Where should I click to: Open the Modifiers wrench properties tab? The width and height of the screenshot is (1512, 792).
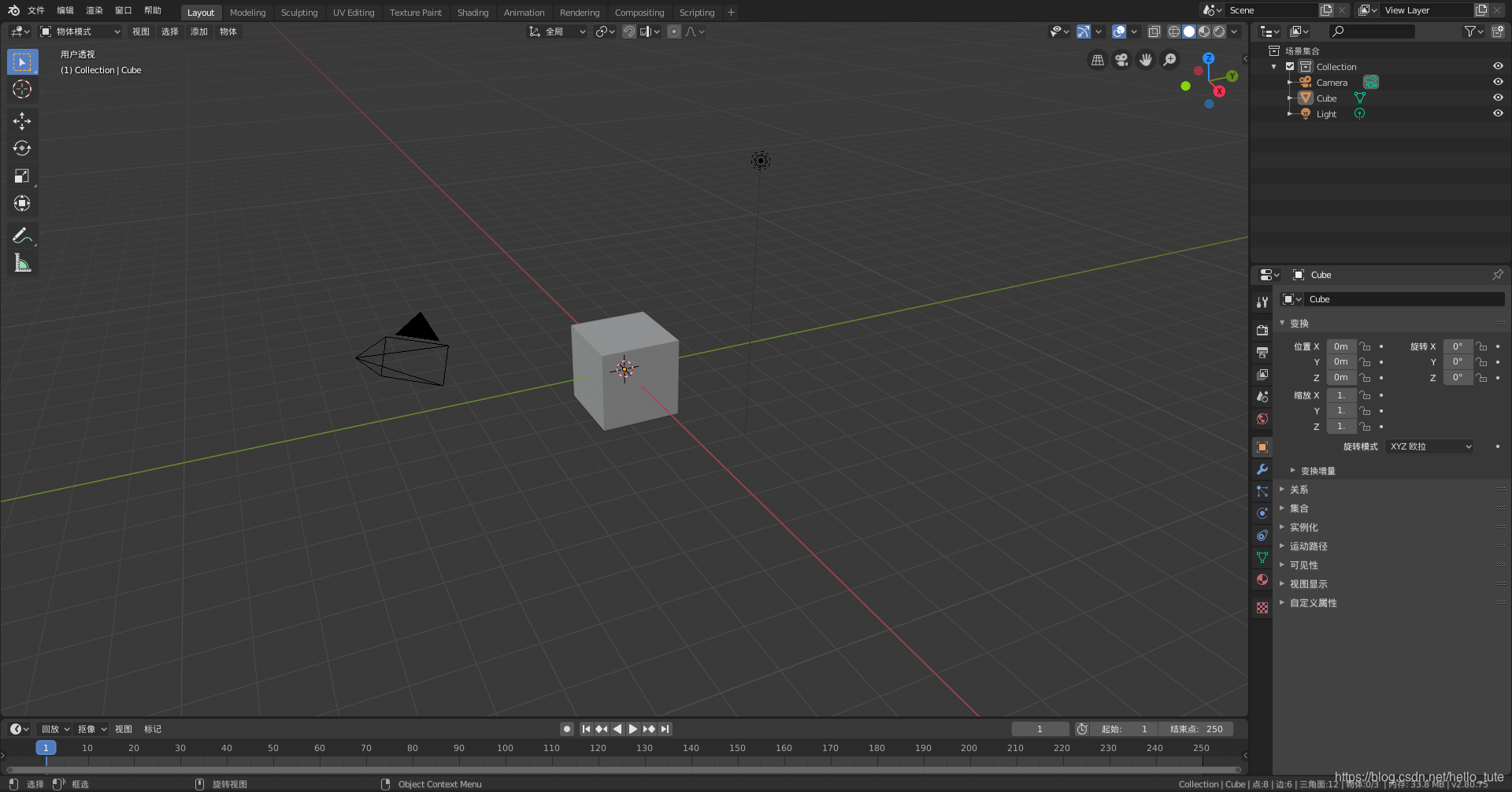(x=1262, y=469)
